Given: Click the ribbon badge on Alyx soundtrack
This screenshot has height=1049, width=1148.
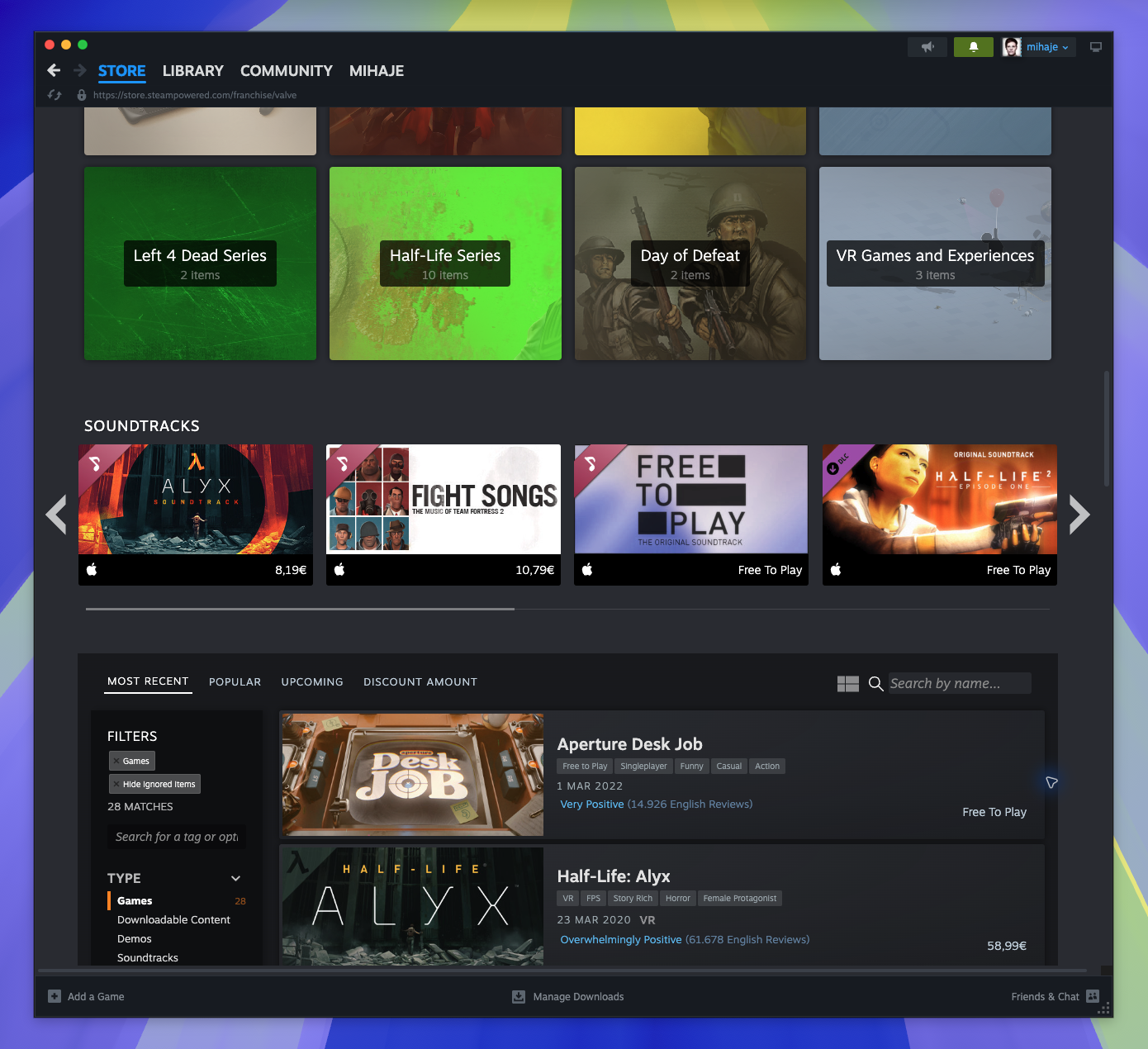Looking at the screenshot, I should click(95, 463).
